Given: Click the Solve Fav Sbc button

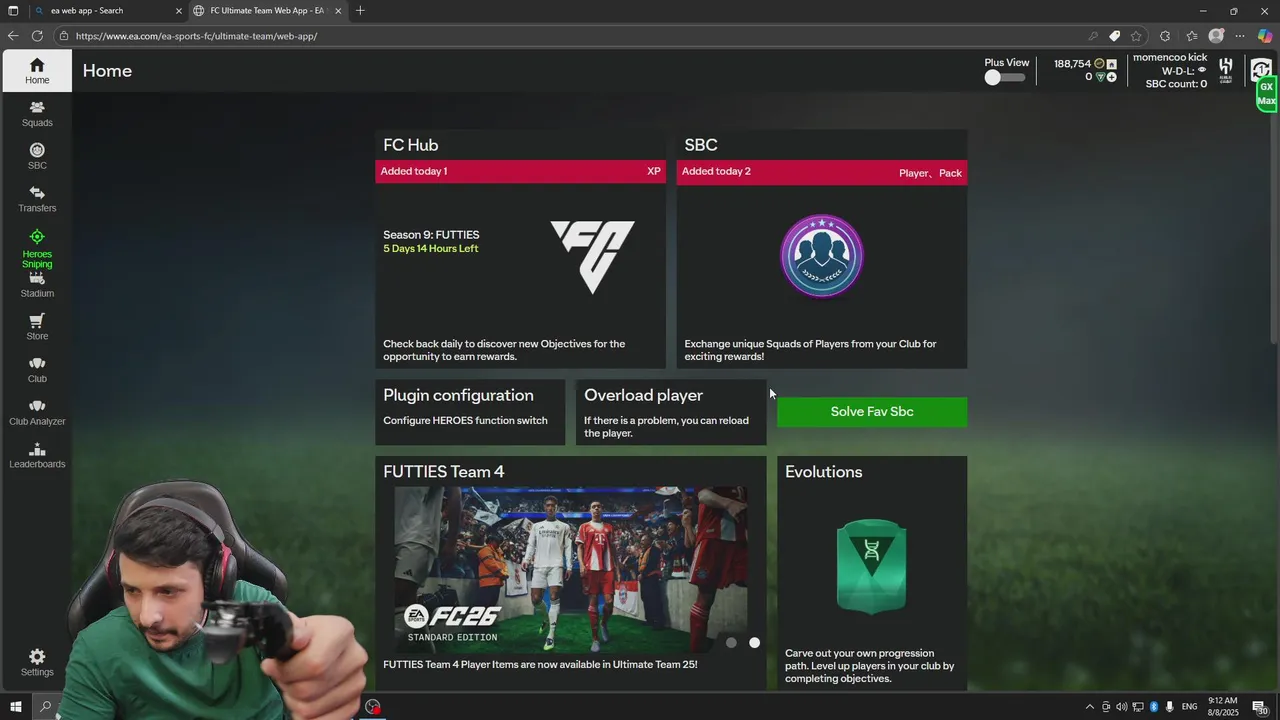Looking at the screenshot, I should (x=872, y=412).
